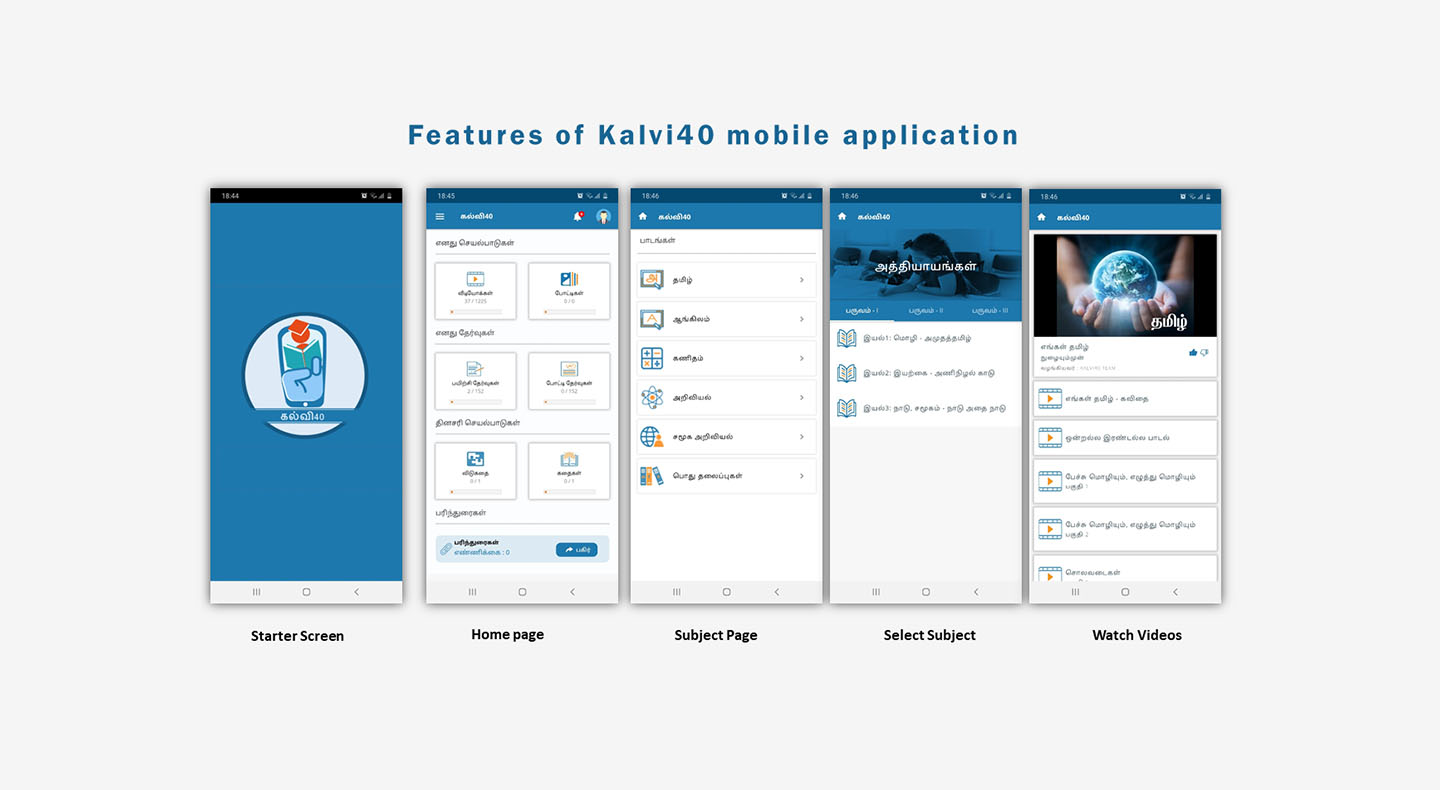The image size is (1440, 790).
Task: Open the விடுகதை puzzle icon
Action: pyautogui.click(x=475, y=459)
